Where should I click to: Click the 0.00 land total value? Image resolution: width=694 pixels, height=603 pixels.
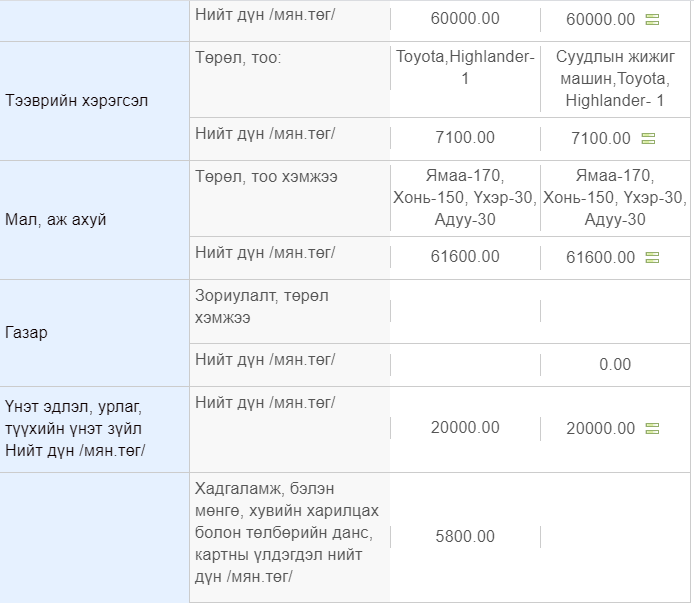click(x=615, y=365)
